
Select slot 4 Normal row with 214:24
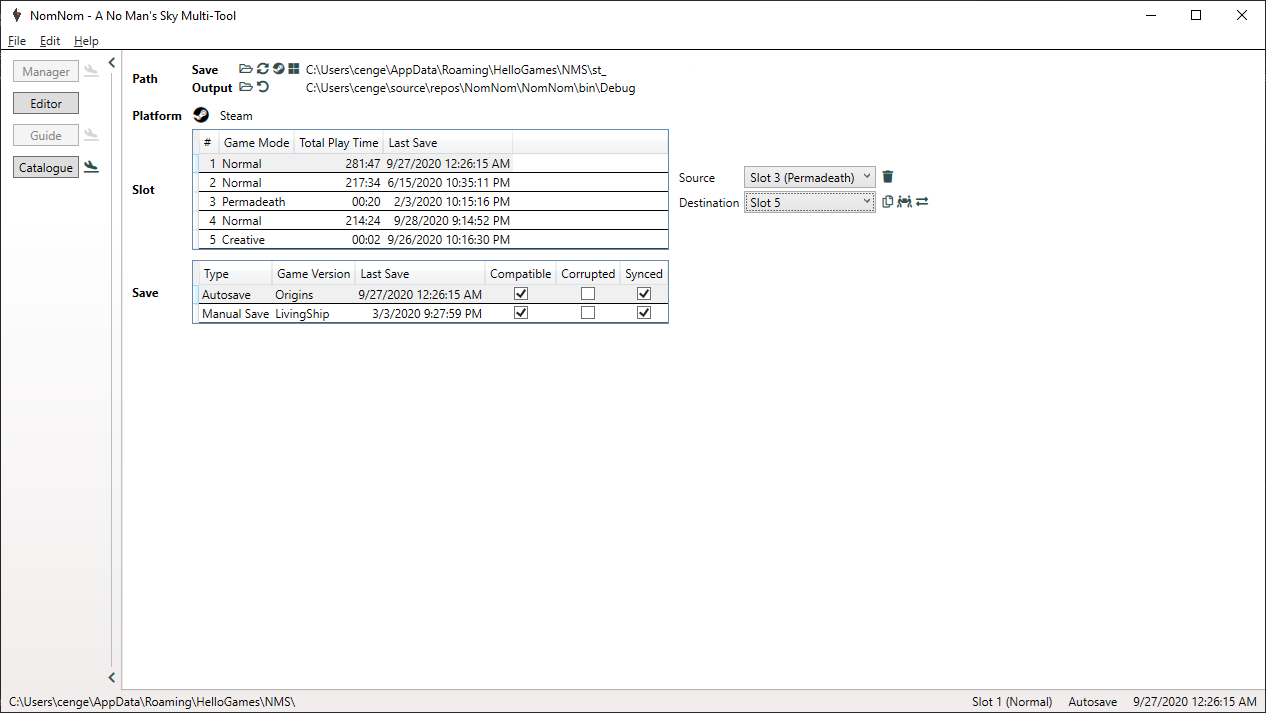pyautogui.click(x=430, y=220)
